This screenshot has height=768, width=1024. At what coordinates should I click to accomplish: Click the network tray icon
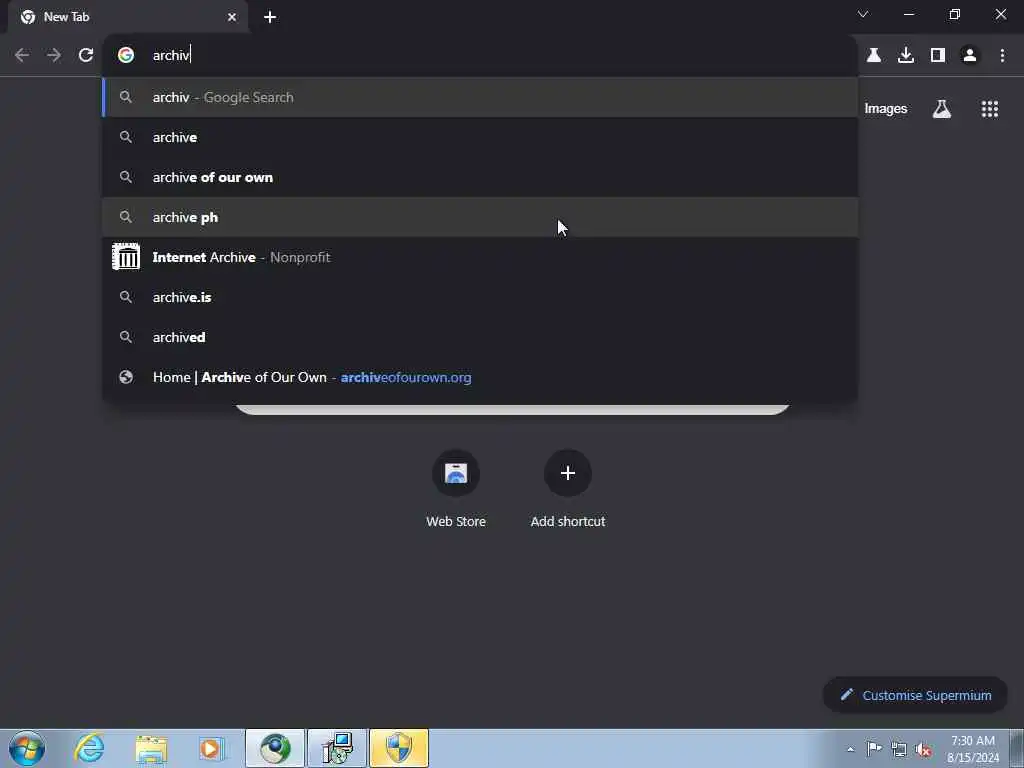[x=899, y=749]
